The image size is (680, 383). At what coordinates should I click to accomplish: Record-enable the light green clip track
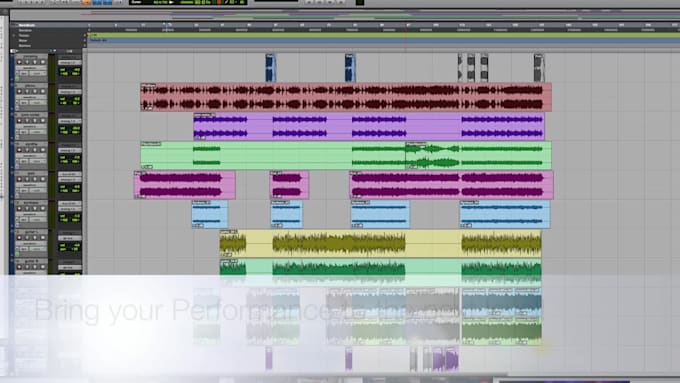(19, 150)
